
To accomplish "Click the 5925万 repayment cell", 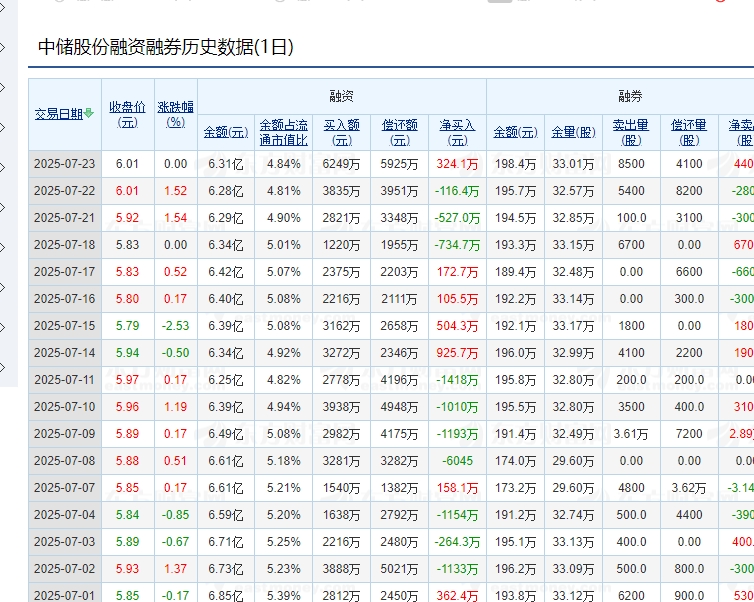I will click(x=399, y=164).
